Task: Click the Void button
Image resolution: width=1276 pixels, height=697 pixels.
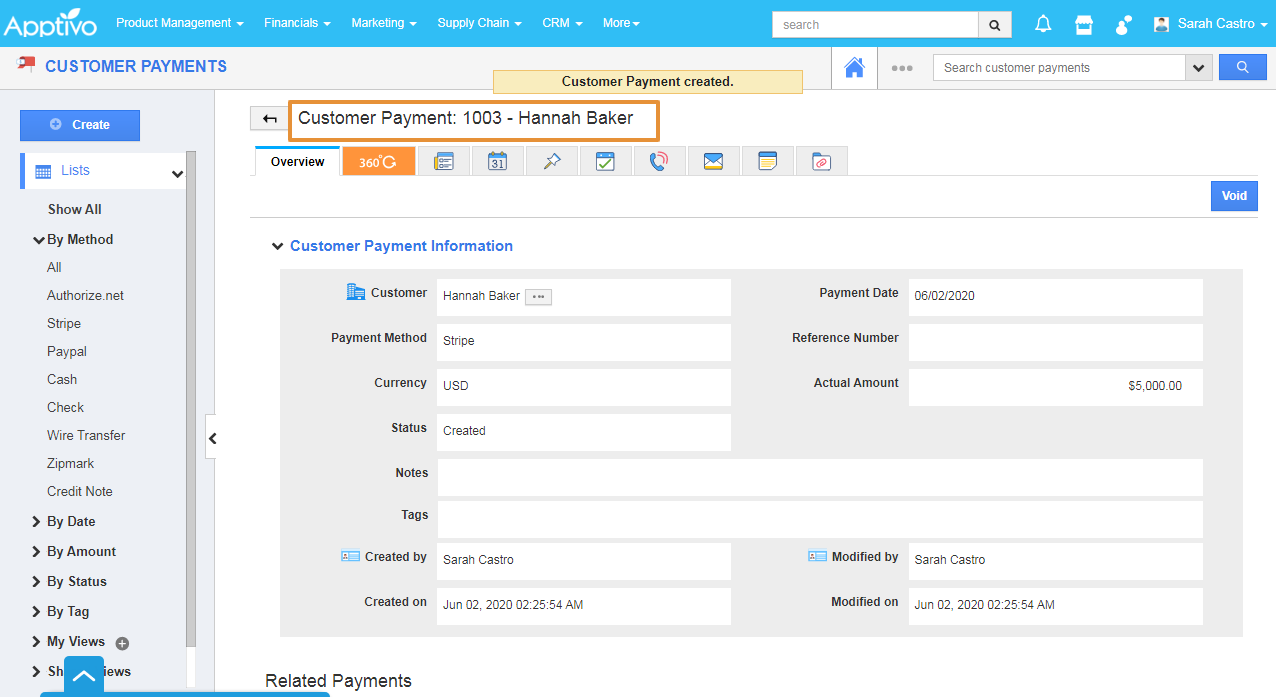Action: tap(1234, 196)
